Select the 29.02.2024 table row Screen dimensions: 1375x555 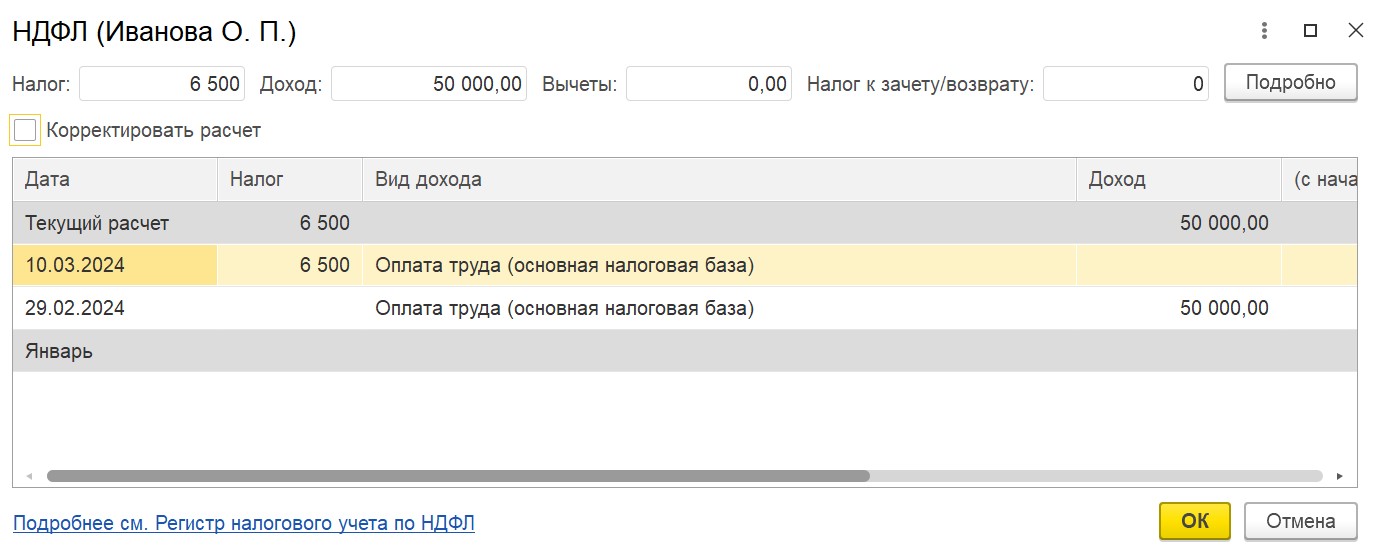685,308
